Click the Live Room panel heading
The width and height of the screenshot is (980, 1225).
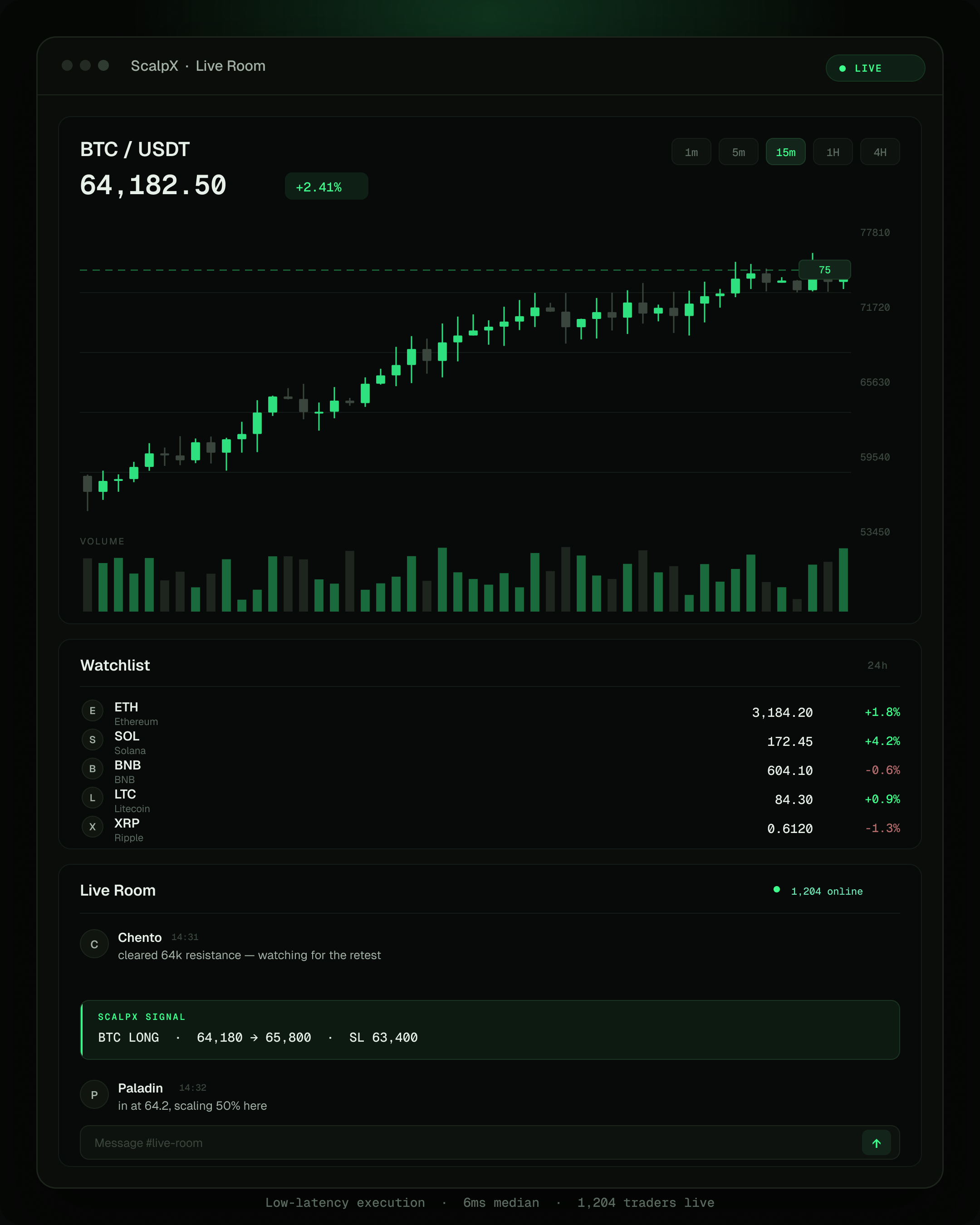tap(118, 890)
